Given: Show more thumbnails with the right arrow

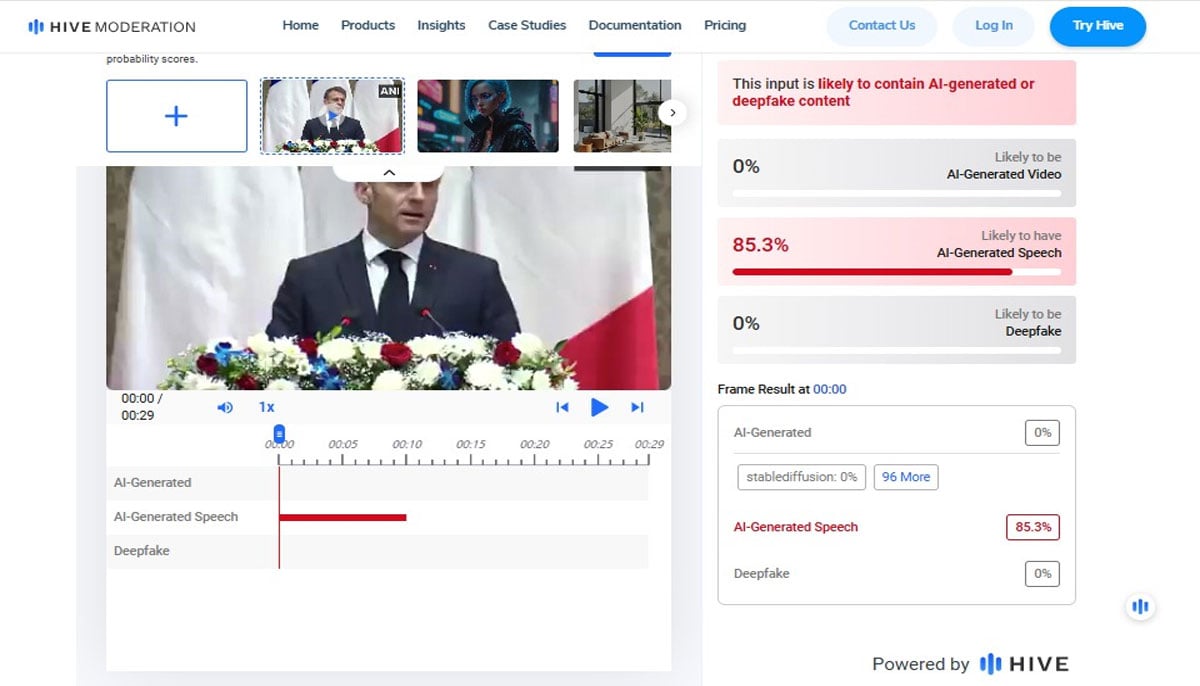Looking at the screenshot, I should pos(673,113).
